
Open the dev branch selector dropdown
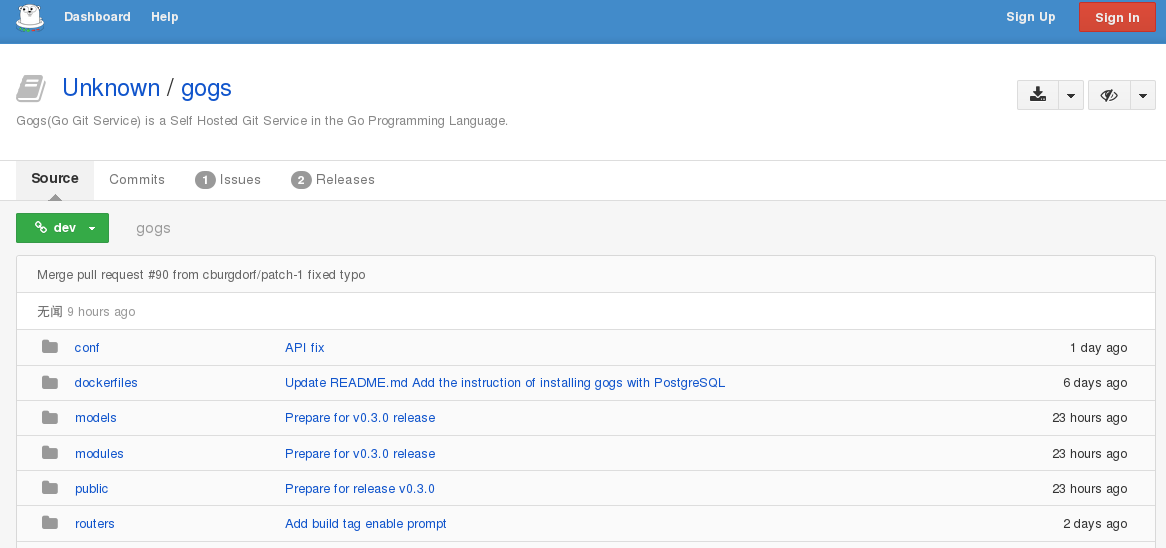coord(62,228)
